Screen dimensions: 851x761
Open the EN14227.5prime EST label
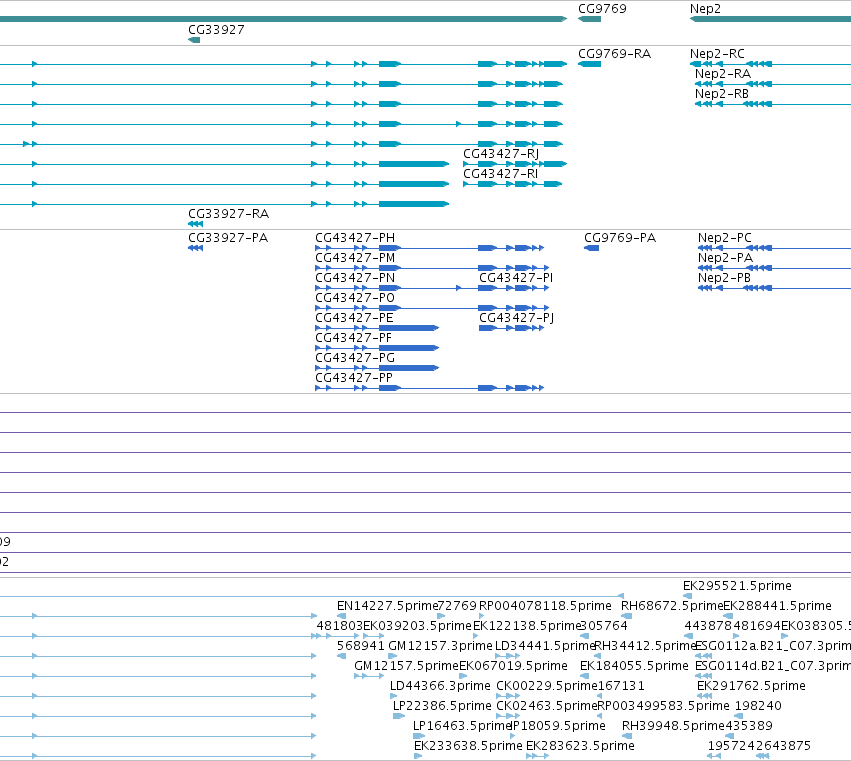coord(388,606)
